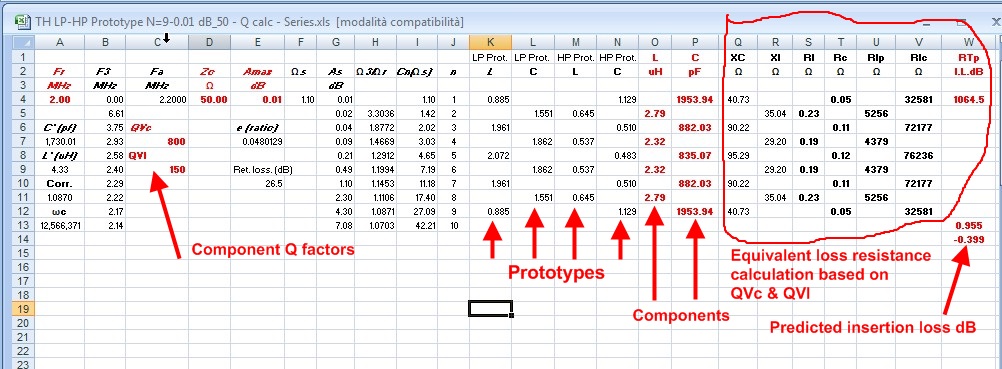Select column A header
The width and height of the screenshot is (1002, 369).
59,43
